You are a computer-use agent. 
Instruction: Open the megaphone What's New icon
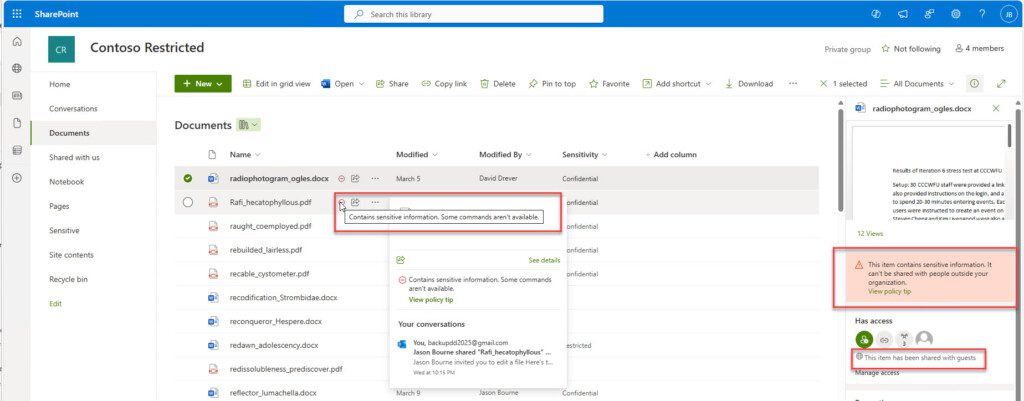tap(903, 14)
